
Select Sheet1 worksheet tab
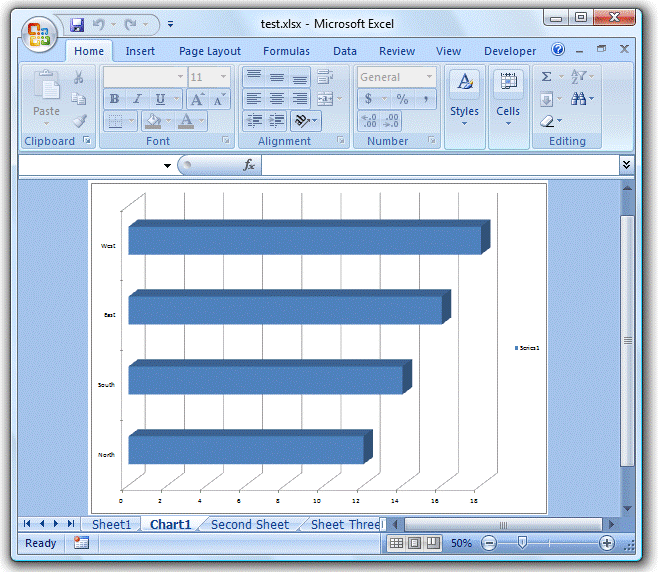coord(112,525)
